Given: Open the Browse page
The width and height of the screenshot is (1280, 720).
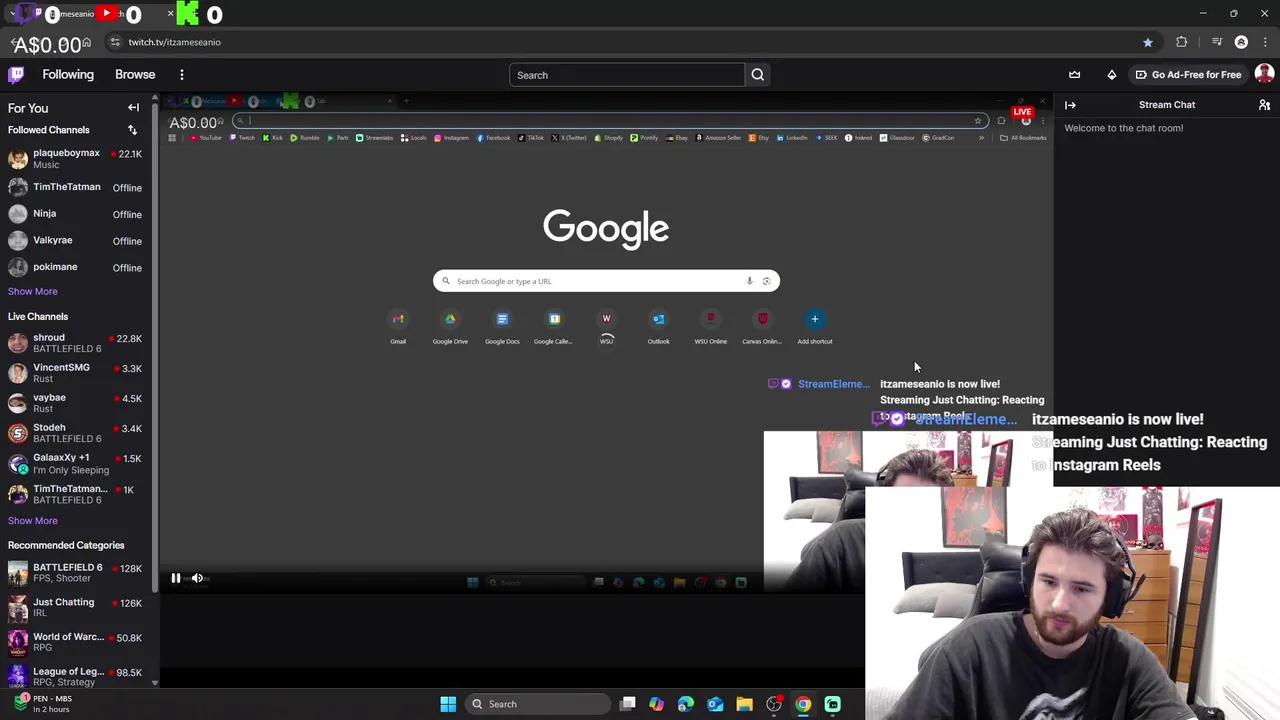Looking at the screenshot, I should [x=135, y=74].
